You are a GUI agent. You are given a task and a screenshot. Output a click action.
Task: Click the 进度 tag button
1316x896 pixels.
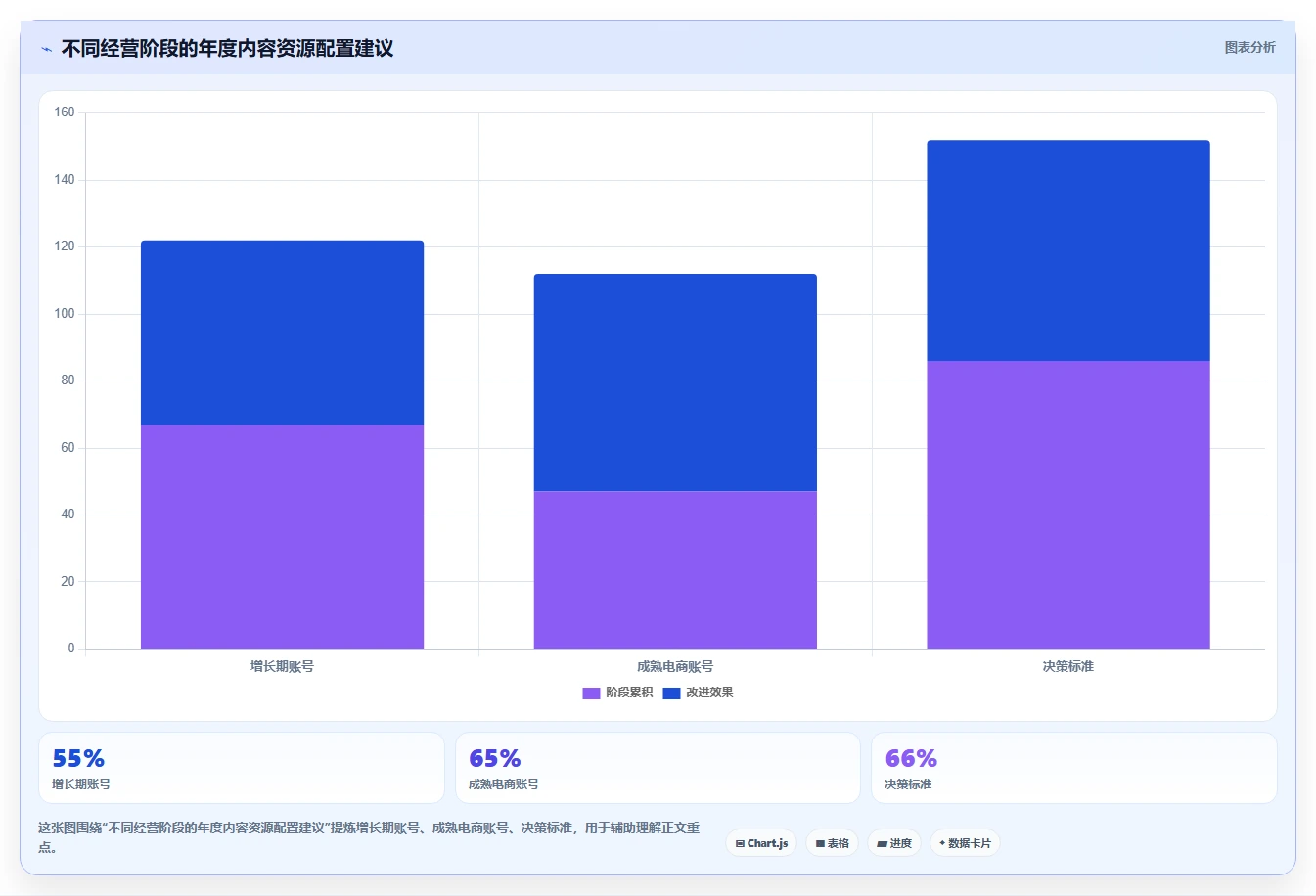(x=894, y=843)
